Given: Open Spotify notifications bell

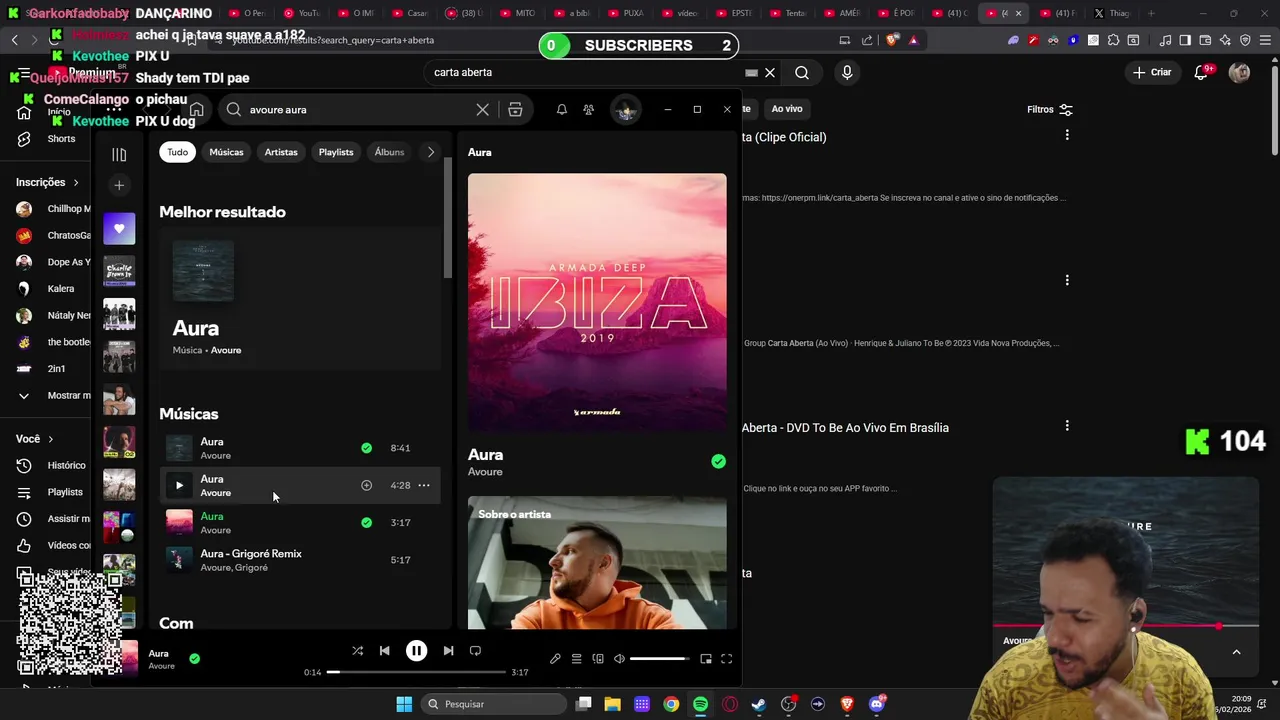Looking at the screenshot, I should tap(562, 109).
